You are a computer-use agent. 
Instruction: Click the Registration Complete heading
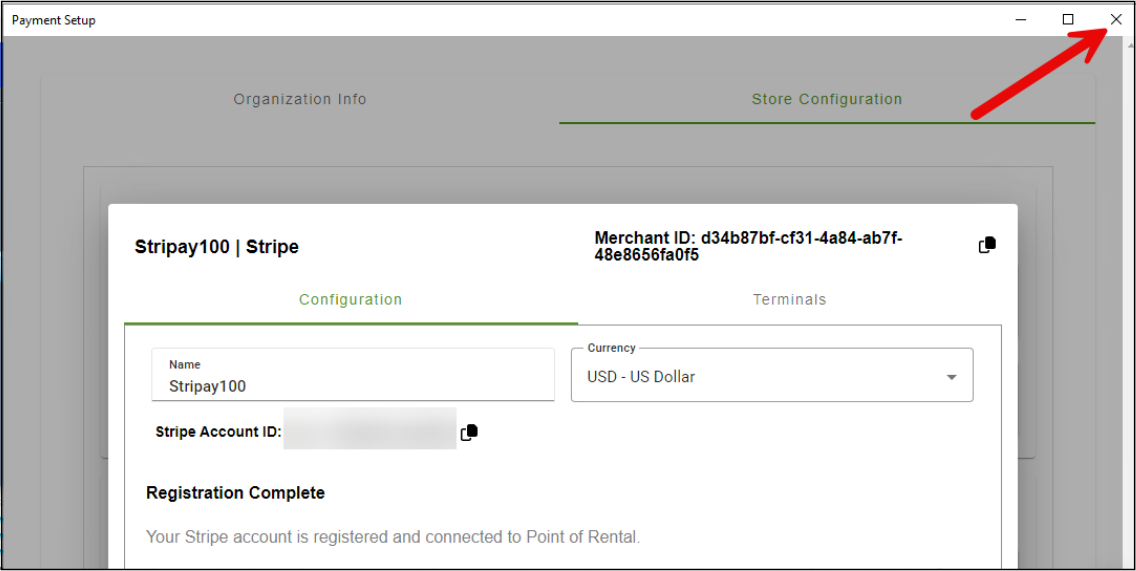point(235,492)
